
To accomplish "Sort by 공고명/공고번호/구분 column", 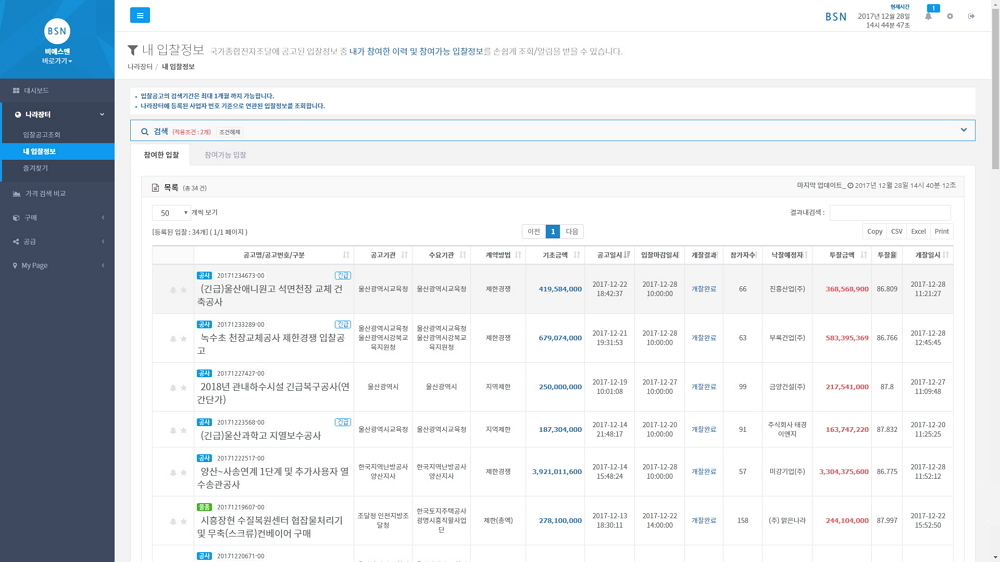I will [274, 255].
